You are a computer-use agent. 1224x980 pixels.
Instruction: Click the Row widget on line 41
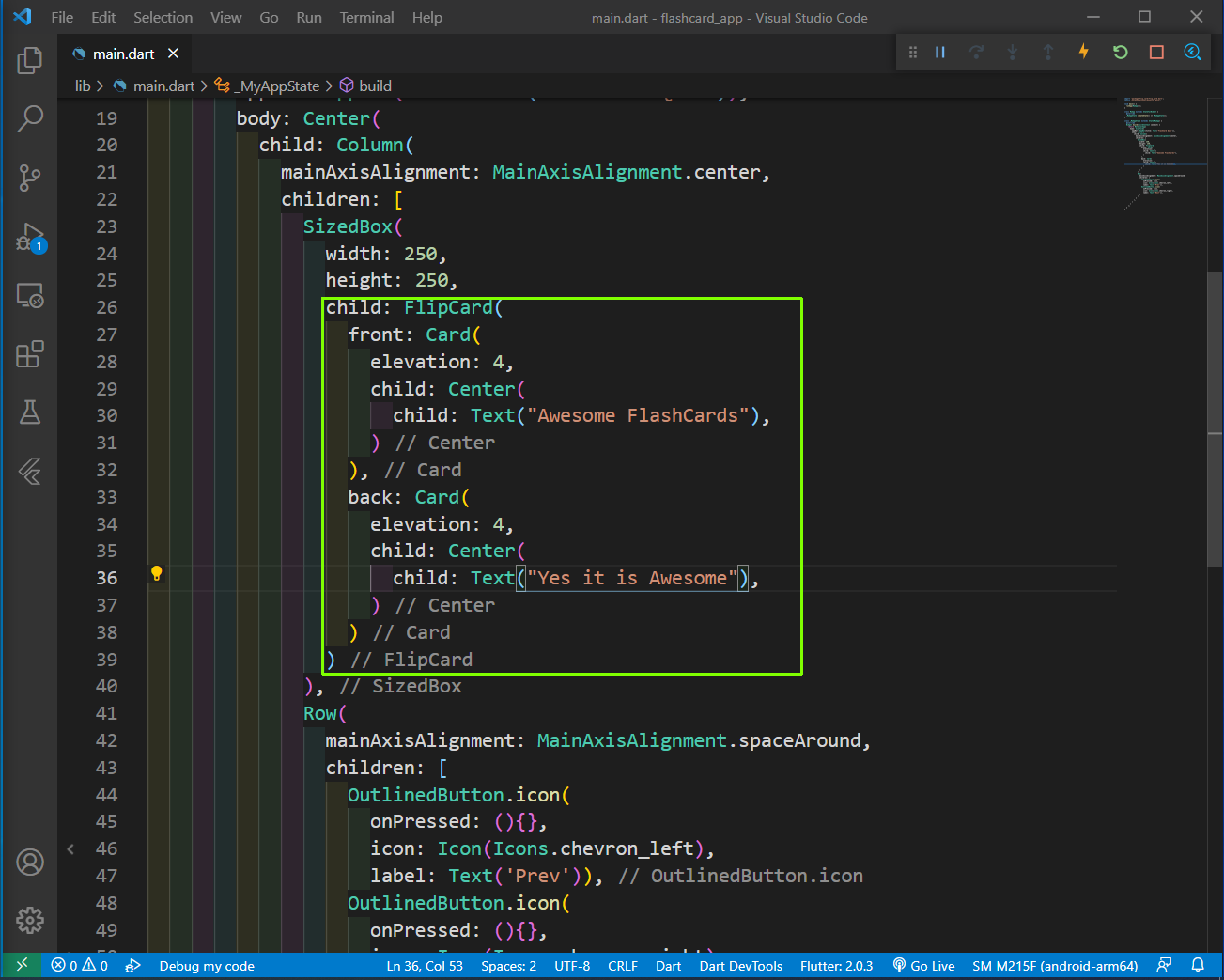tap(320, 713)
